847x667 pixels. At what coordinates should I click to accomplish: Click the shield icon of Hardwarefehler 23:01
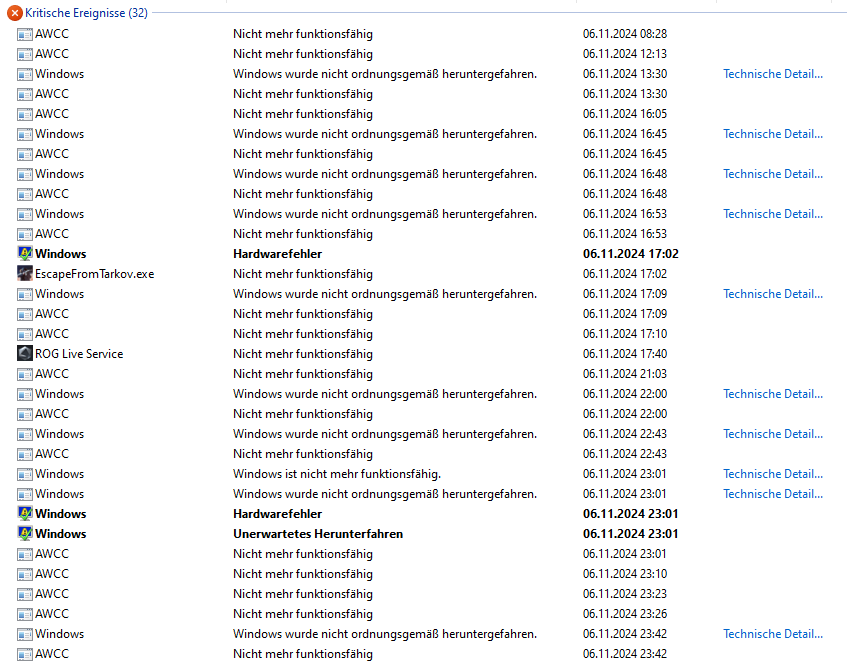[x=25, y=513]
